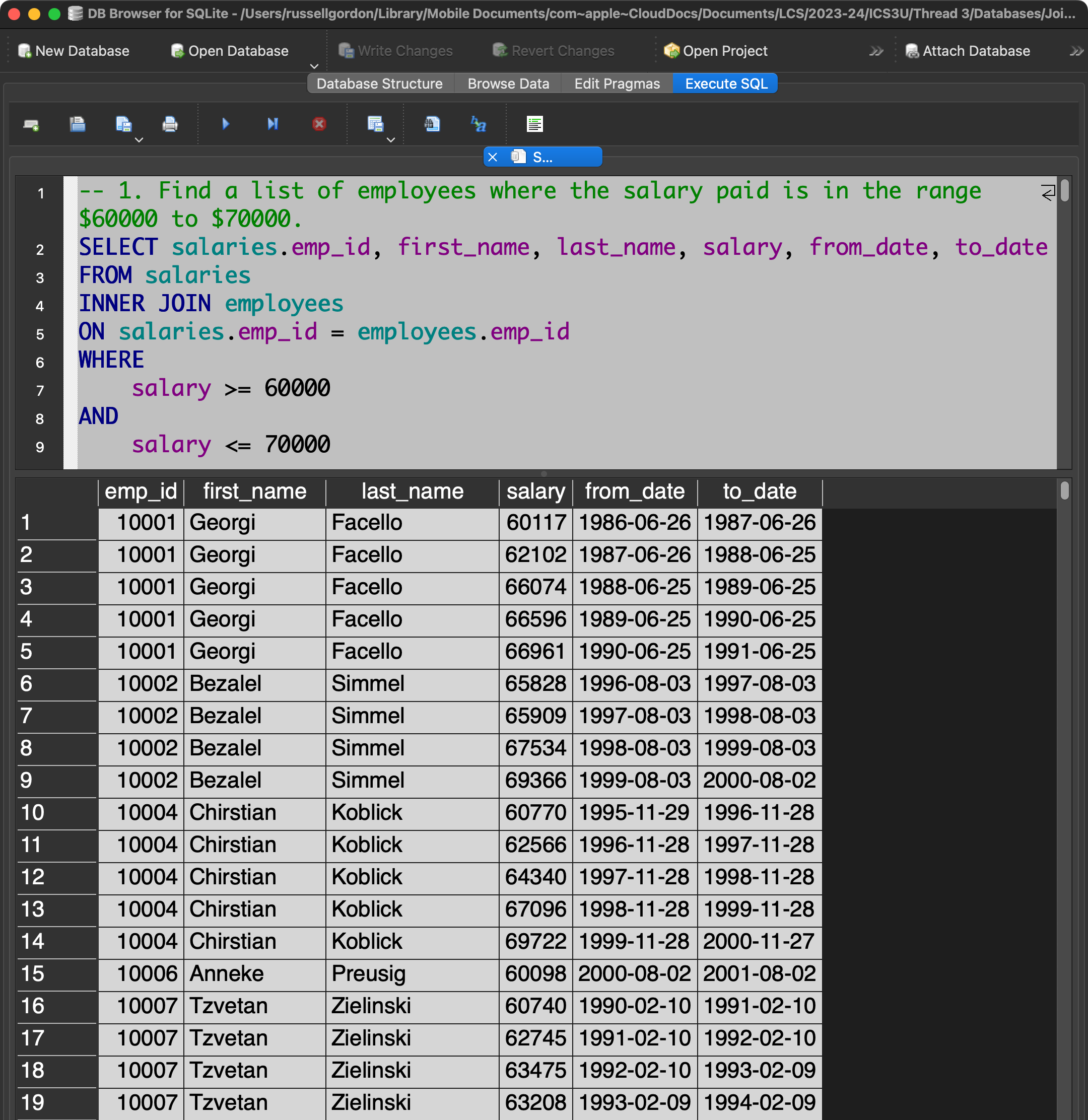Viewport: 1088px width, 1120px height.
Task: Expand the Save SQL file dropdown arrow
Action: click(139, 140)
